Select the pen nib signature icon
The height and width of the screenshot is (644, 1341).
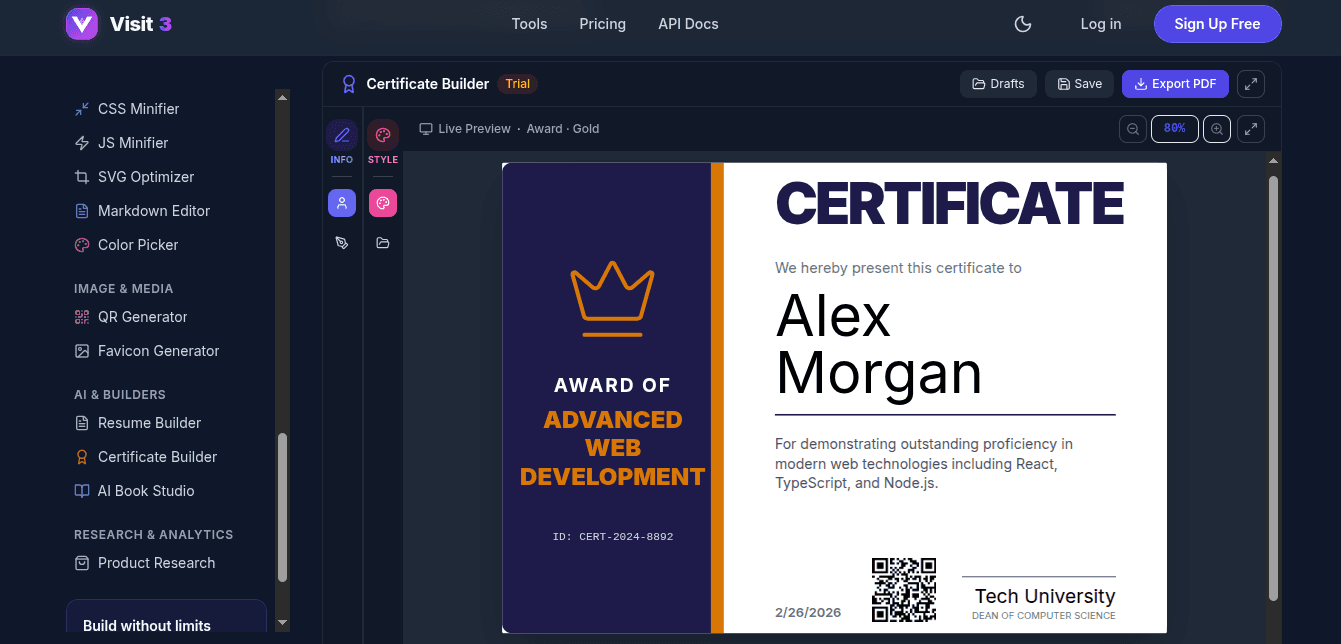tap(342, 243)
